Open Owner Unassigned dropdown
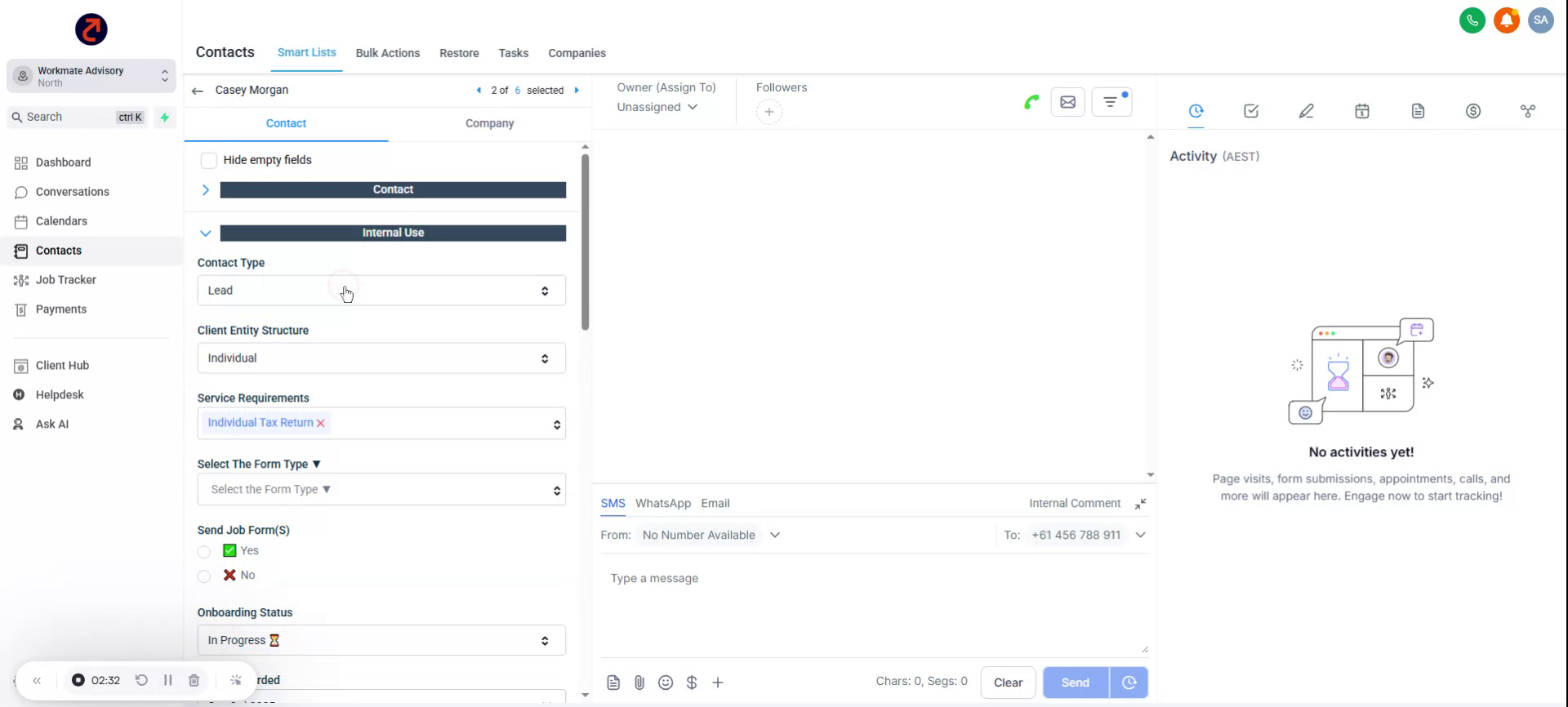Image resolution: width=1568 pixels, height=707 pixels. [x=657, y=107]
